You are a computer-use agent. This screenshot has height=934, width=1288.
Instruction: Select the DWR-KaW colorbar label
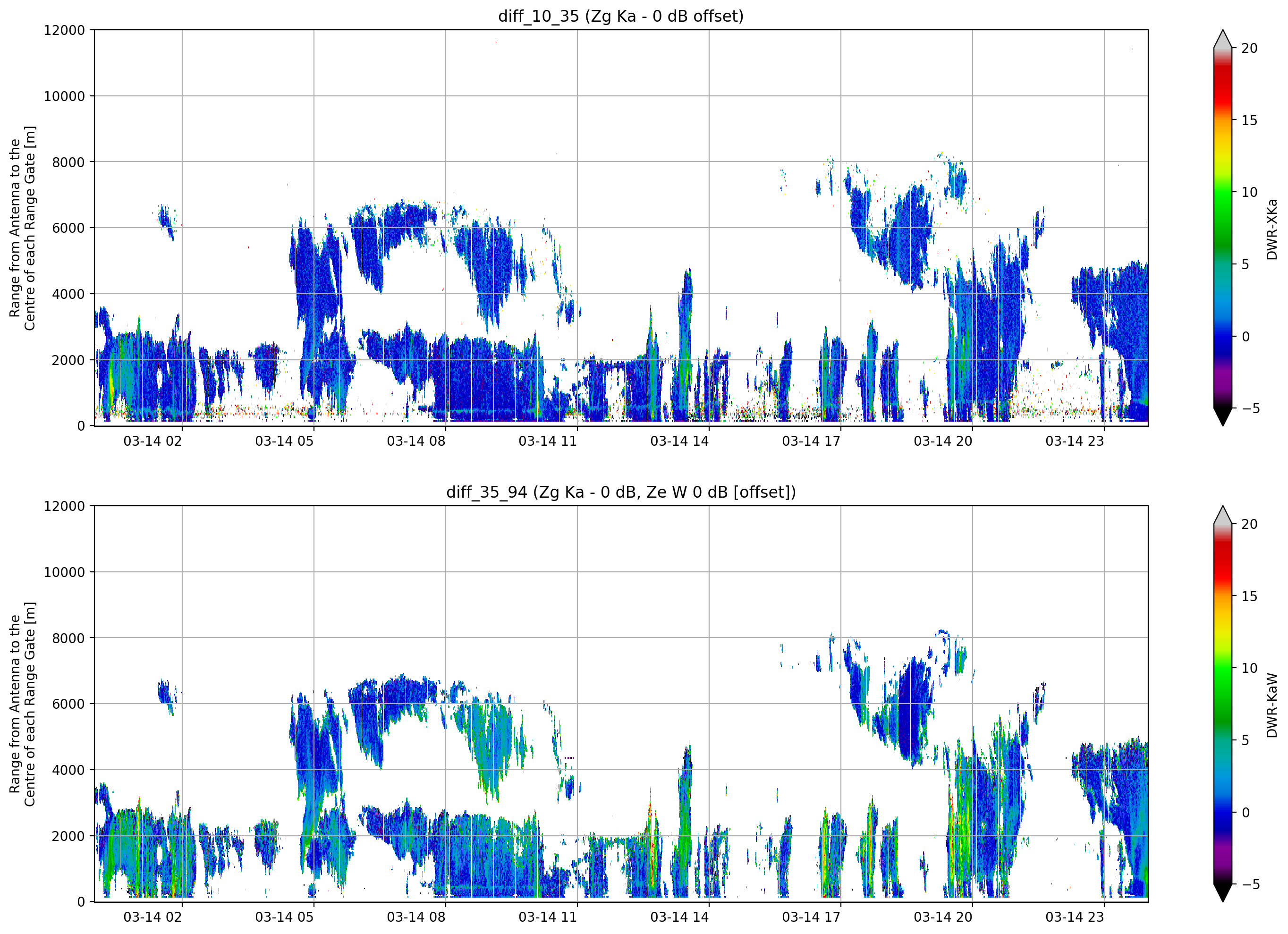click(x=1271, y=705)
